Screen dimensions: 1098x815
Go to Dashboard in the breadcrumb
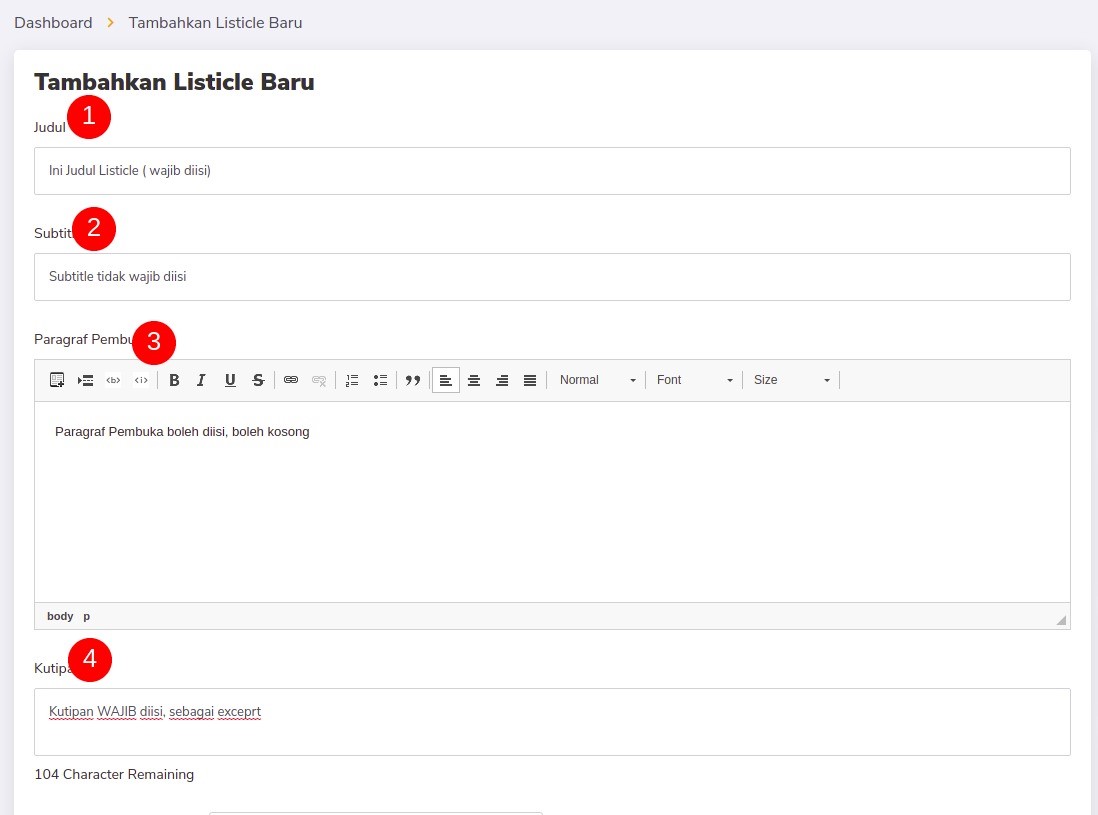pos(53,22)
